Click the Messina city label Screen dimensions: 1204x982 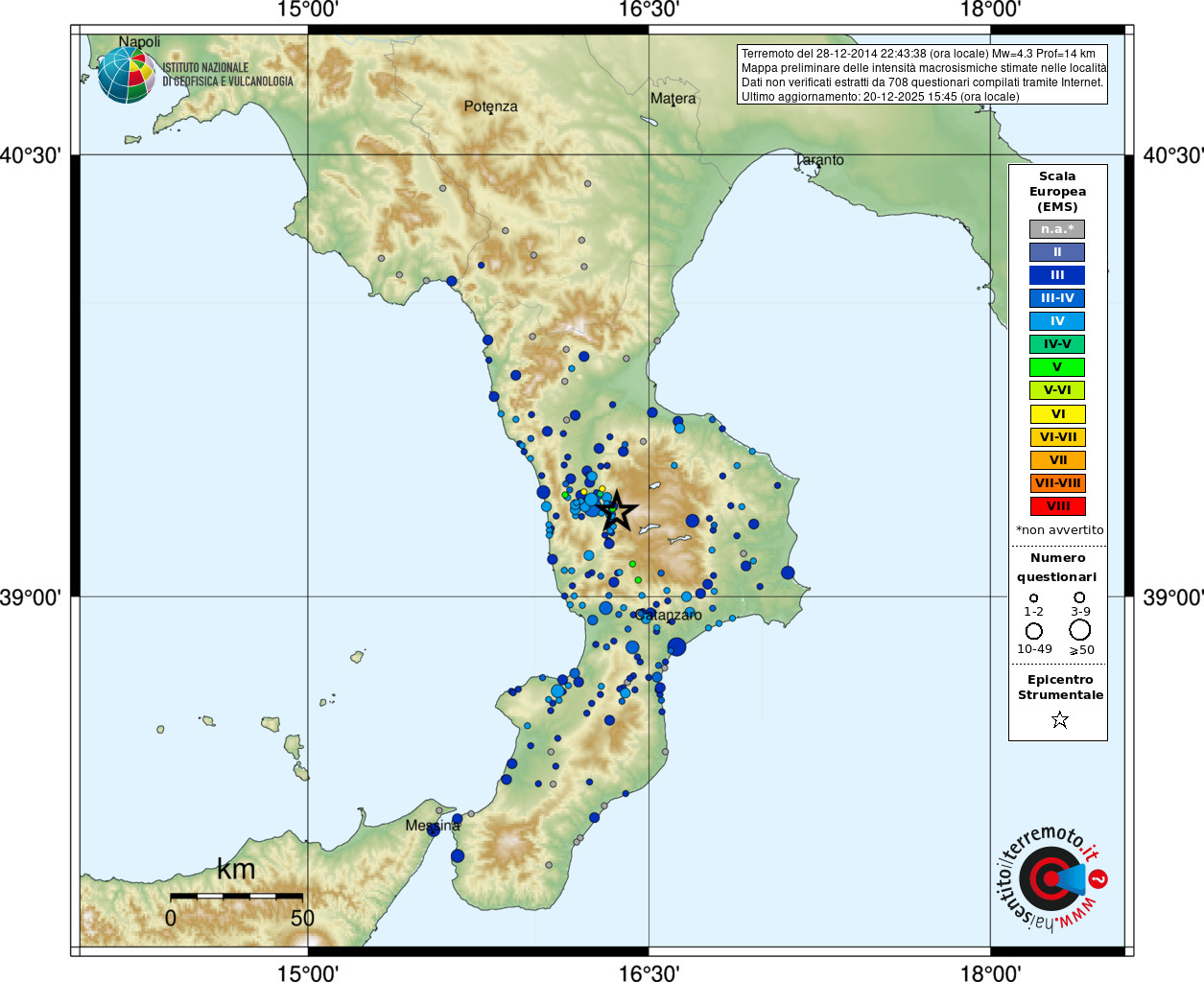[433, 826]
